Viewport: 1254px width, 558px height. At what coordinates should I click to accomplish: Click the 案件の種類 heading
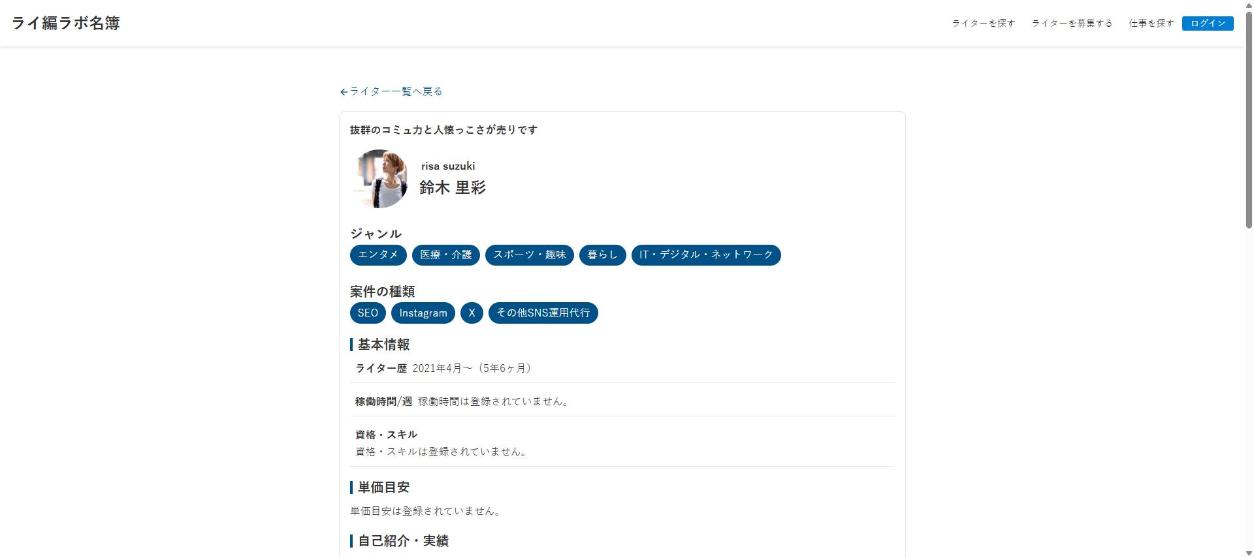[382, 292]
